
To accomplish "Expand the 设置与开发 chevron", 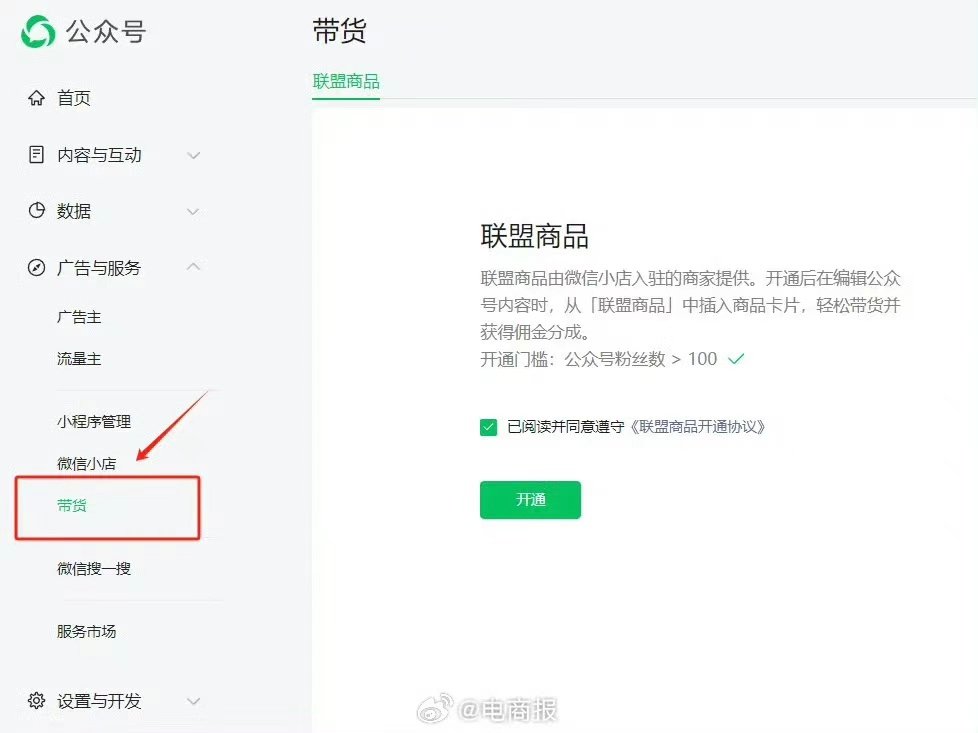I will click(x=194, y=701).
